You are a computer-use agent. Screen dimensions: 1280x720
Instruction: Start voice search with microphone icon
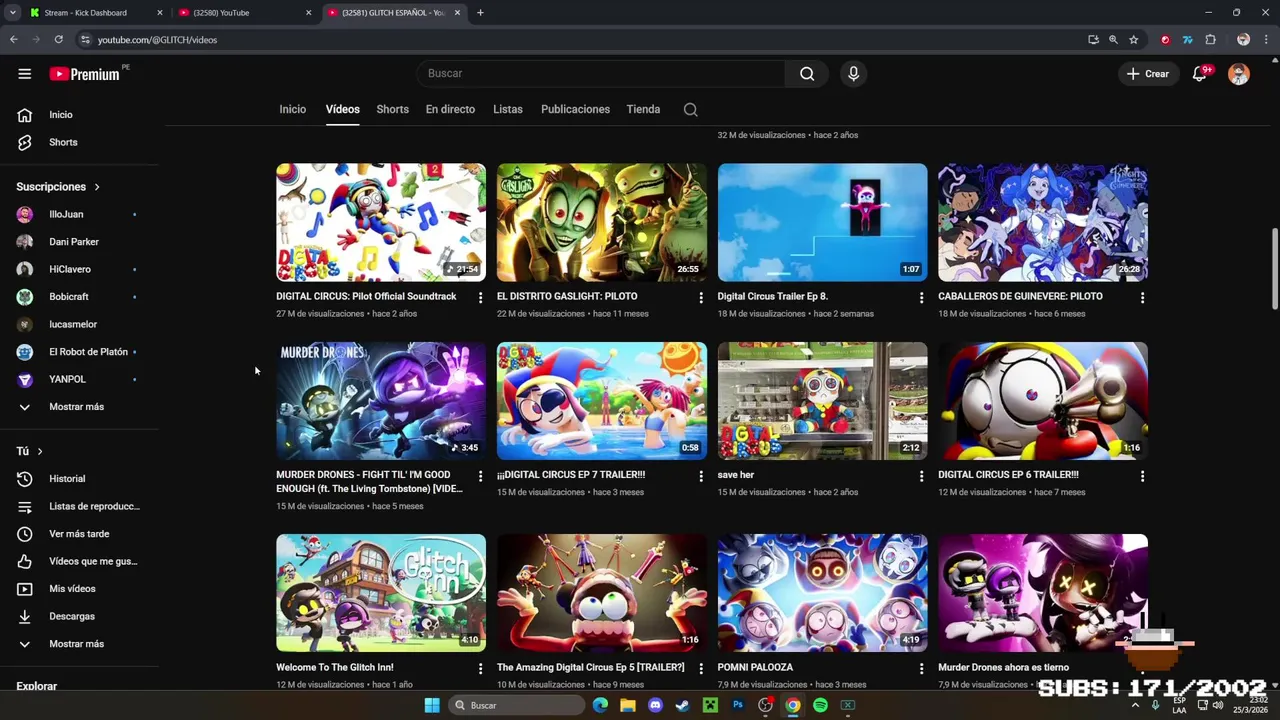(x=853, y=73)
